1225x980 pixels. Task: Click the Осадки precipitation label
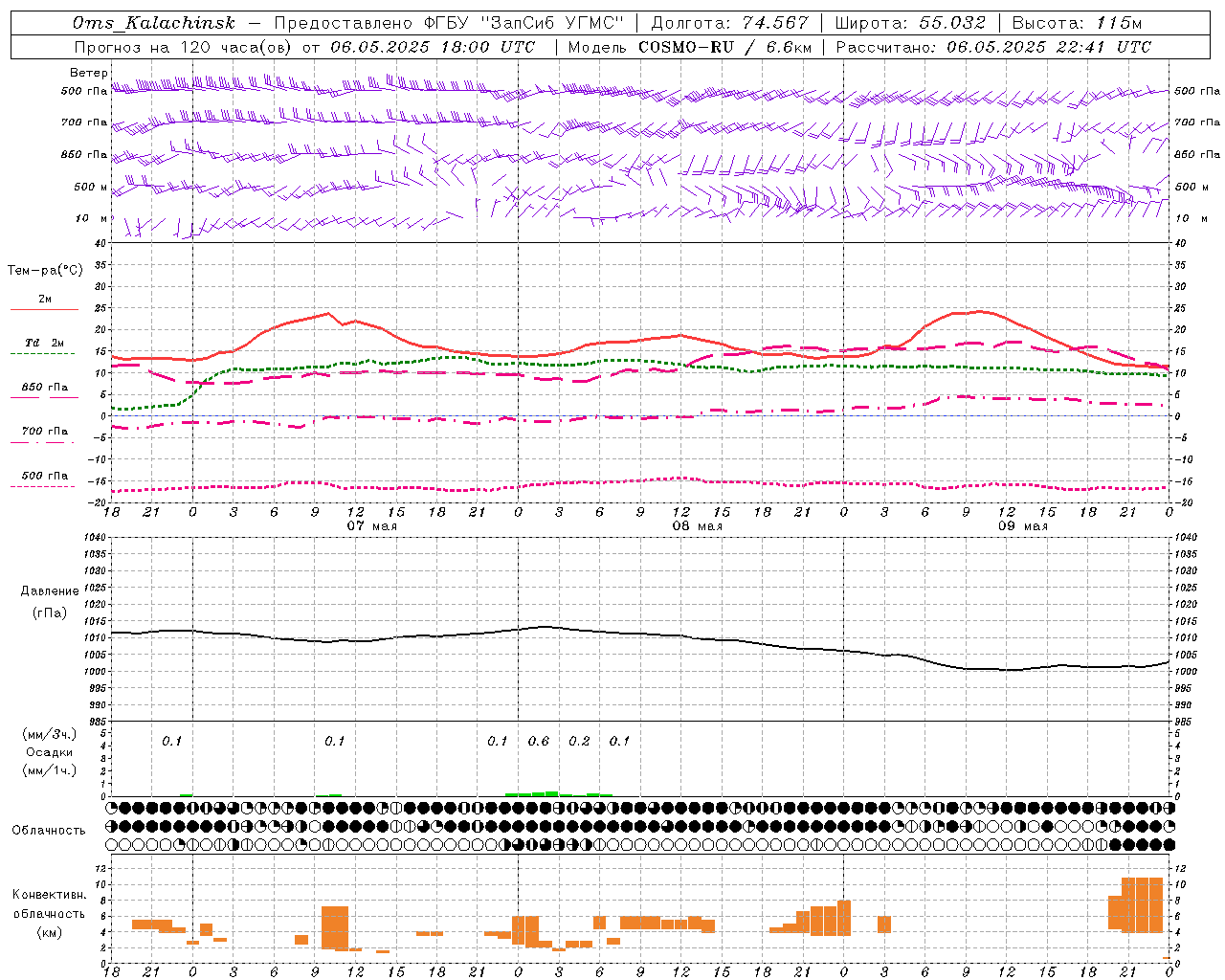tap(50, 752)
